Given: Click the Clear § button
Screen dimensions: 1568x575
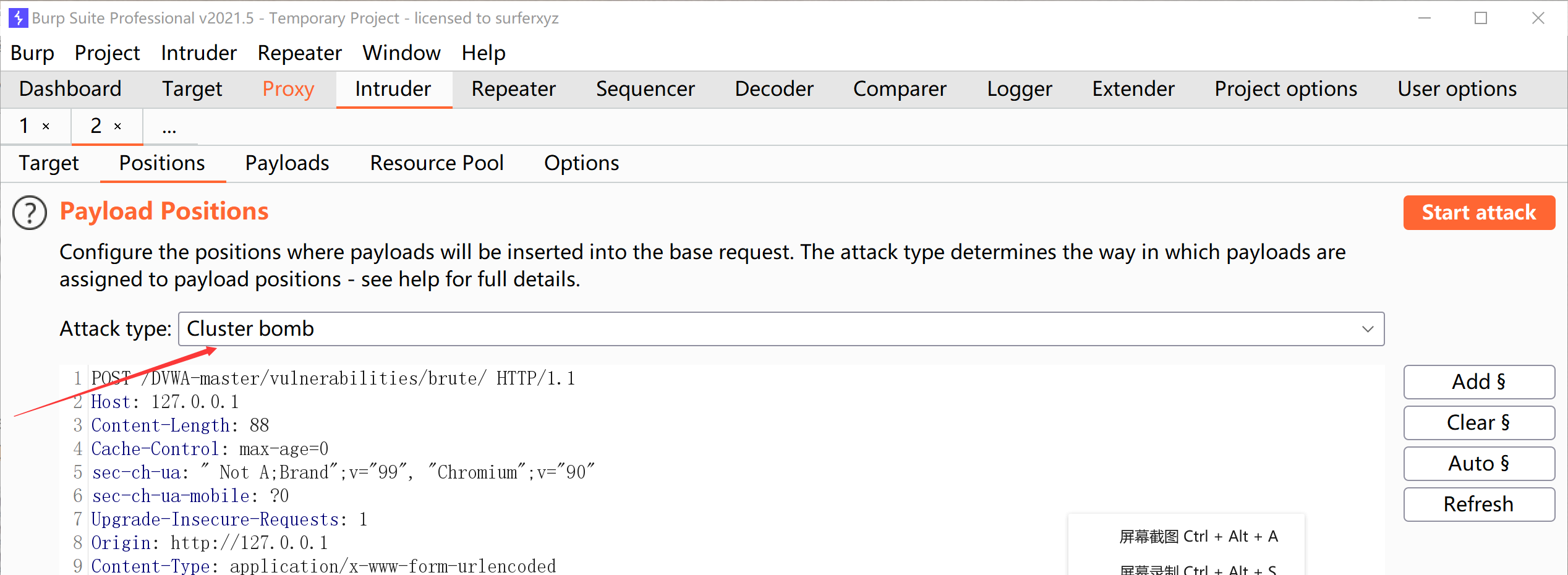Looking at the screenshot, I should coord(1479,423).
